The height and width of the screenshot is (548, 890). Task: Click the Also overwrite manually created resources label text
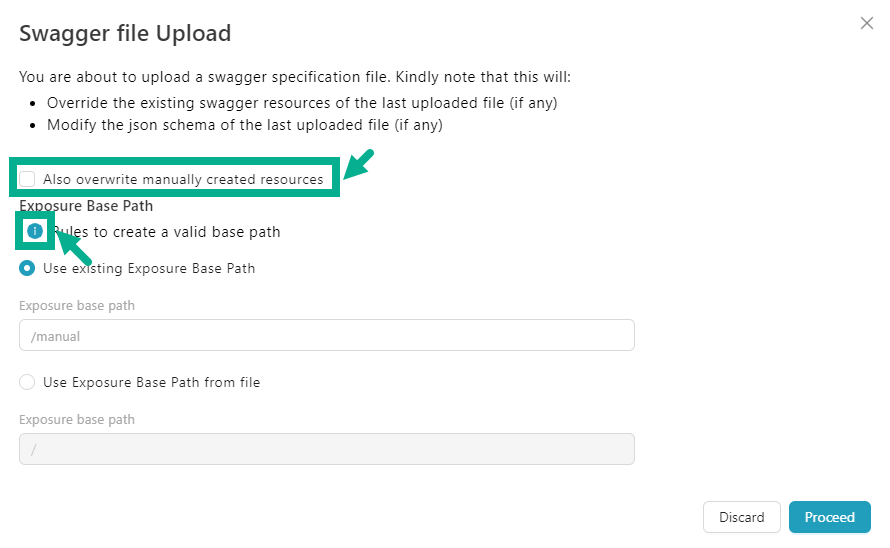183,179
